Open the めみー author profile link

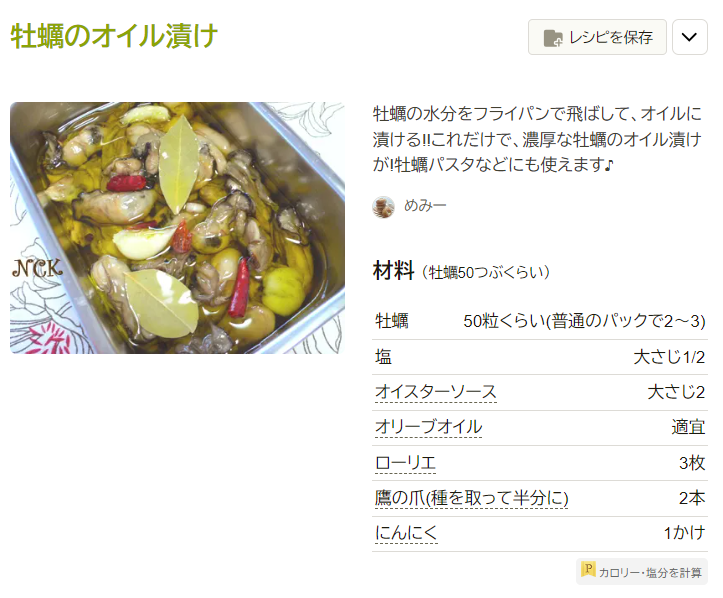425,206
